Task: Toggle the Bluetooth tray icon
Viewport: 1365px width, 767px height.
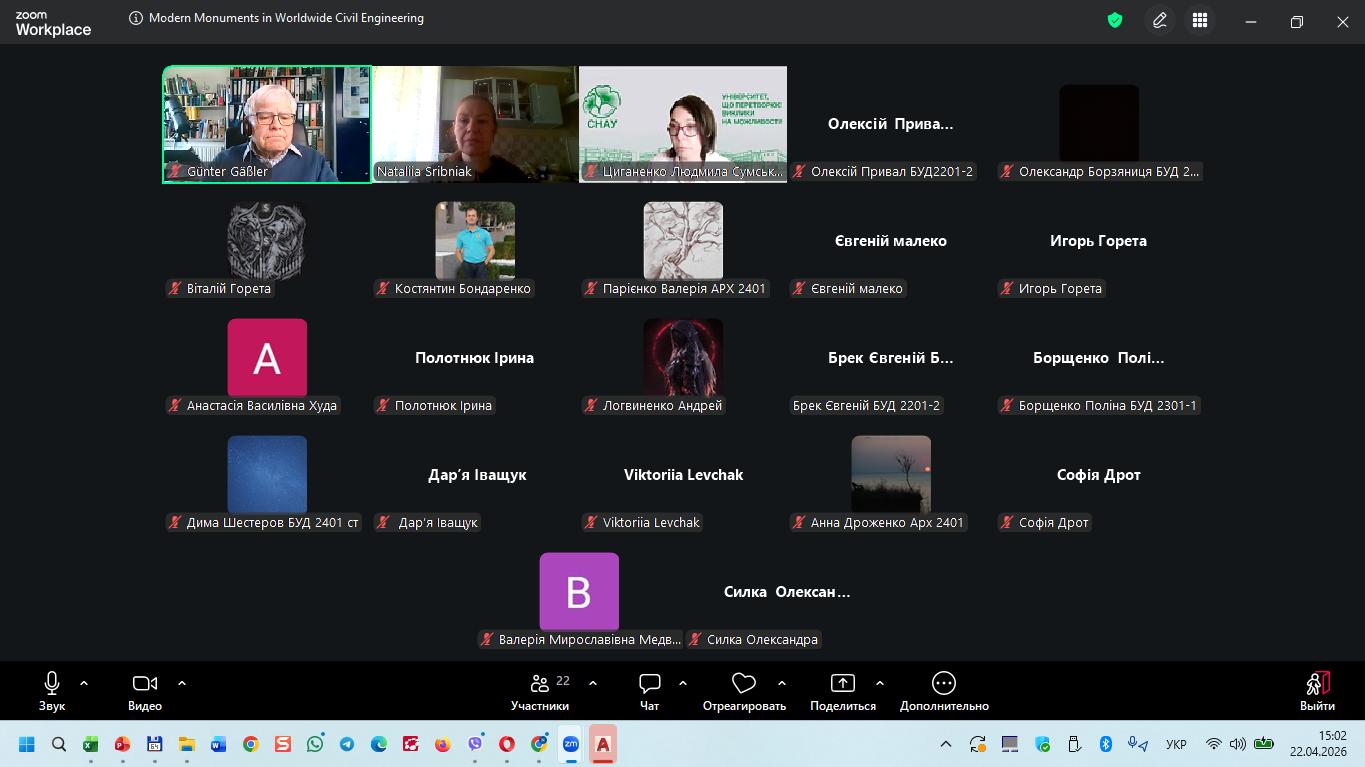Action: 1106,744
